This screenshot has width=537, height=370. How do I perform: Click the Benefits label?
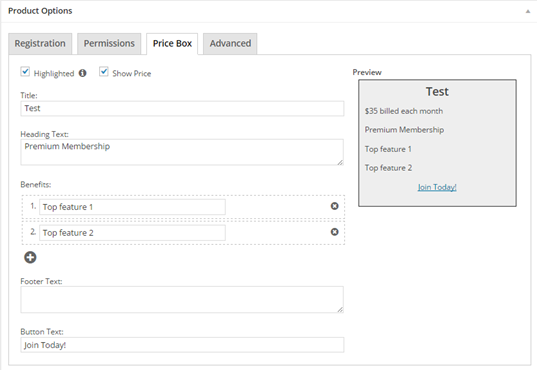click(x=36, y=185)
